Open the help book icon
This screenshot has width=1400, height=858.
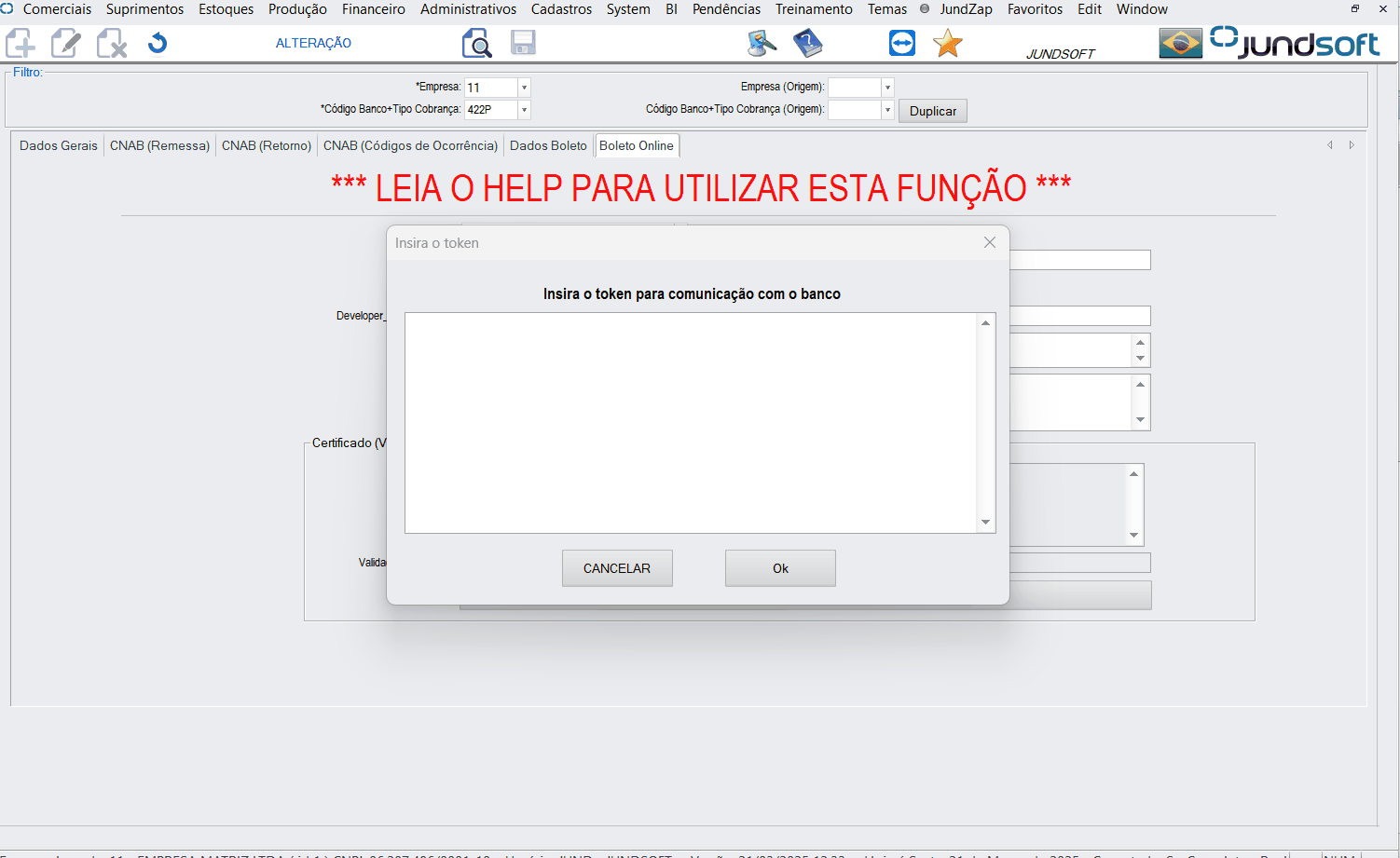pyautogui.click(x=807, y=43)
